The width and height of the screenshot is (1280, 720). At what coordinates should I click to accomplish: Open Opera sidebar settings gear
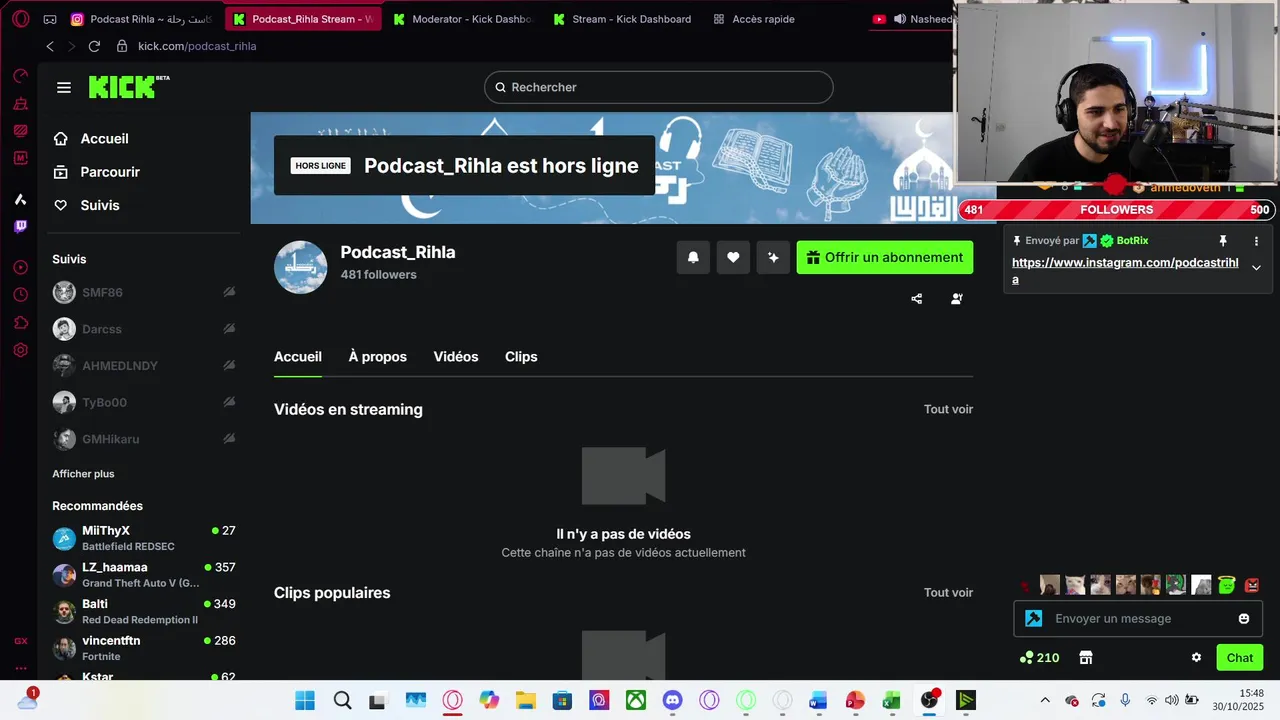[20, 350]
